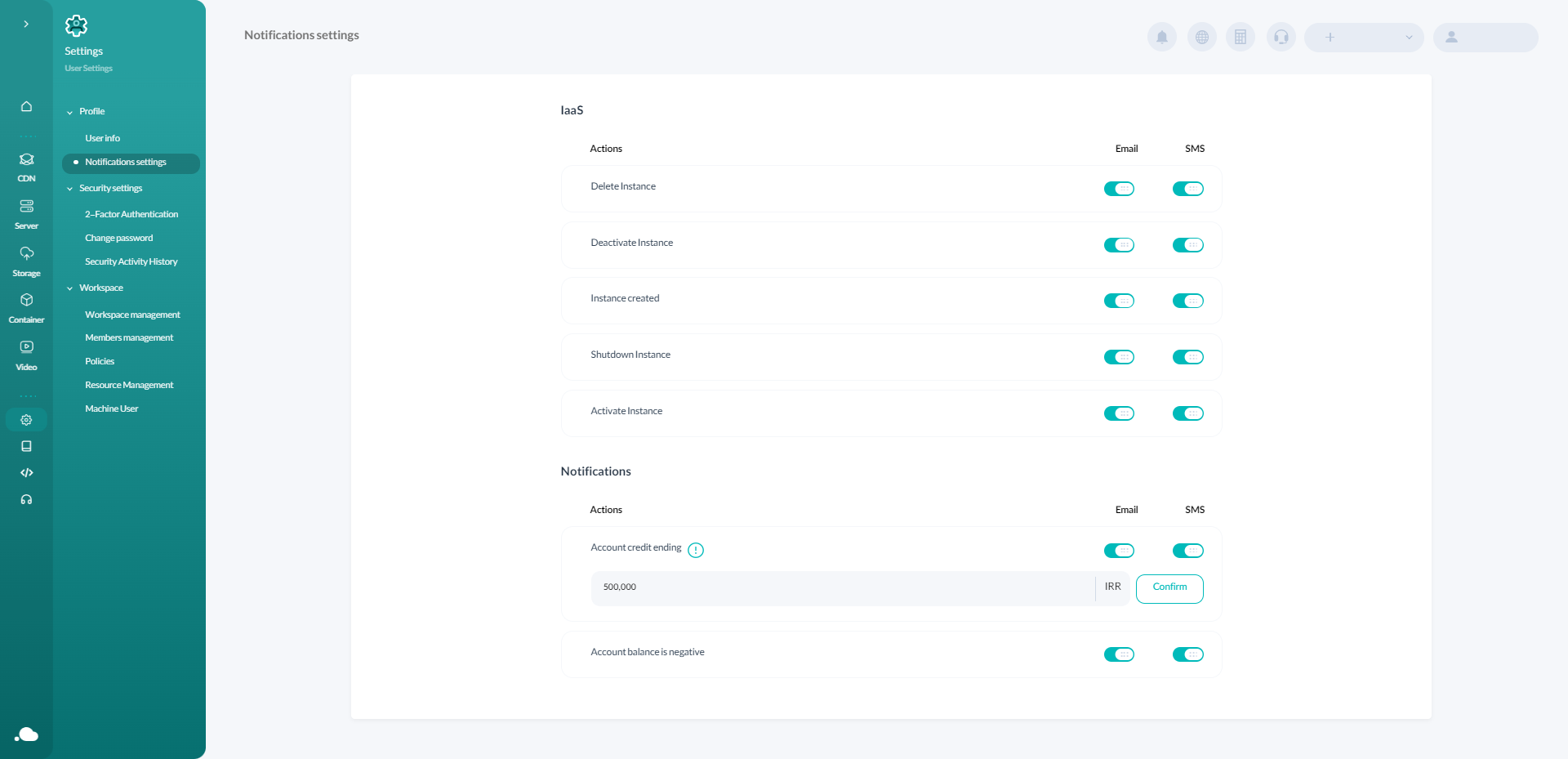Click the IaaS section heading
1568x759 pixels.
coord(572,110)
